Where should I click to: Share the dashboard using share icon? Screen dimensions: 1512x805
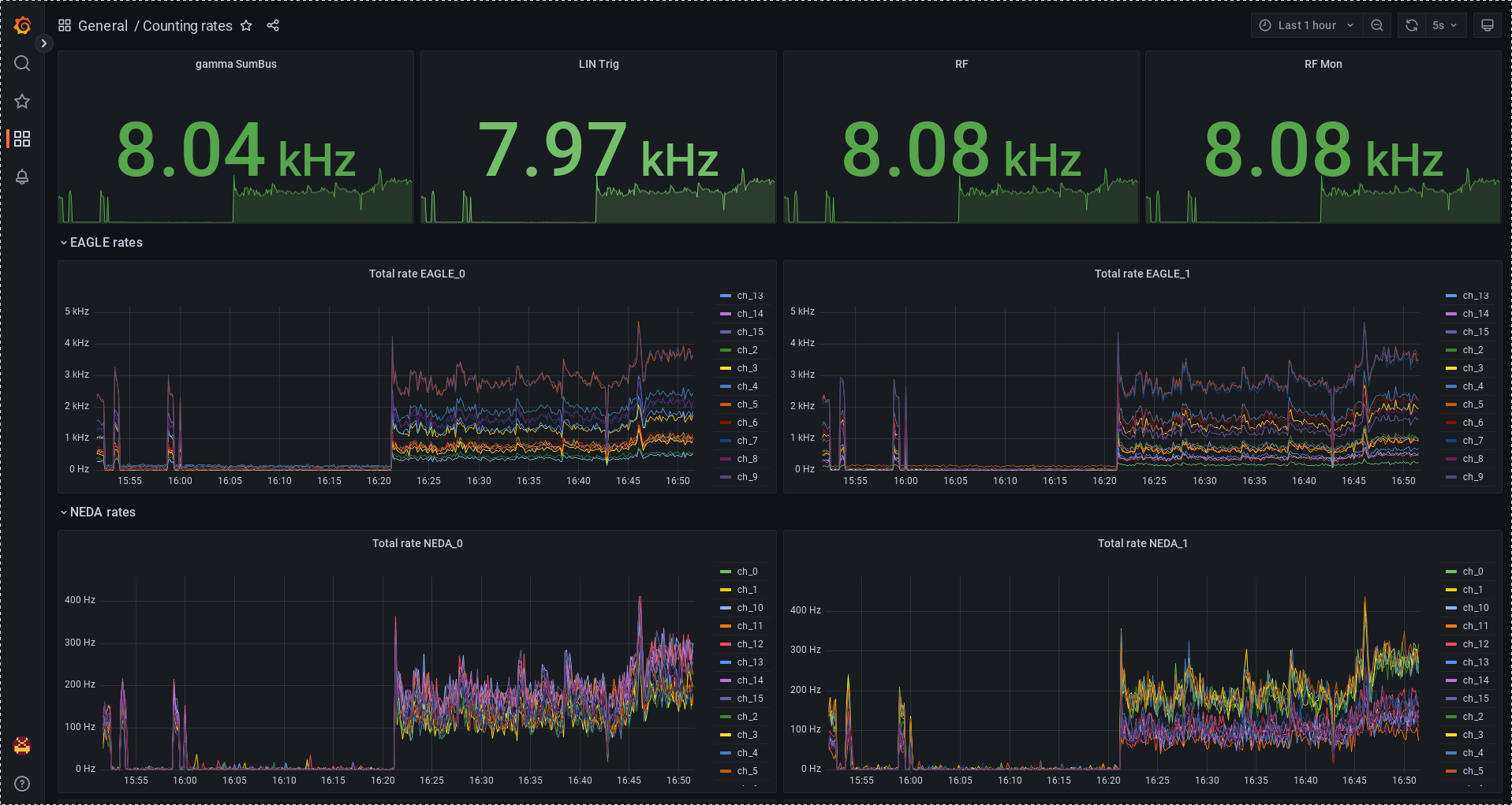(273, 25)
